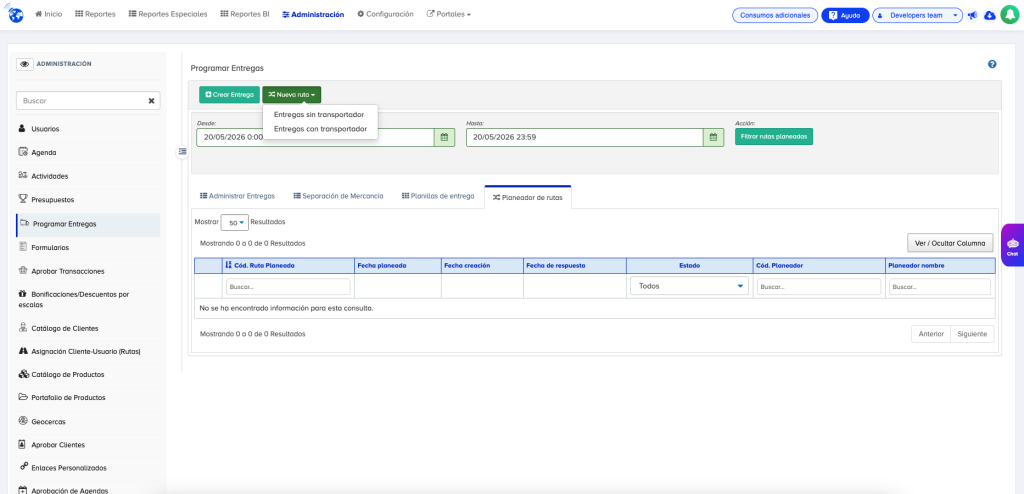
Task: Click the globe logo icon
Action: click(x=16, y=14)
